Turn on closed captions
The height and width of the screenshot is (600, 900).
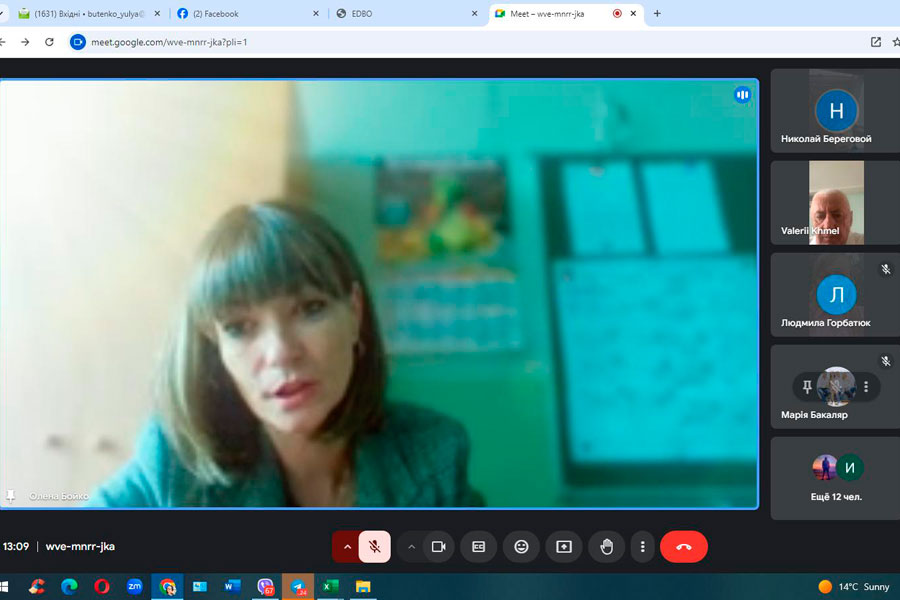tap(479, 547)
